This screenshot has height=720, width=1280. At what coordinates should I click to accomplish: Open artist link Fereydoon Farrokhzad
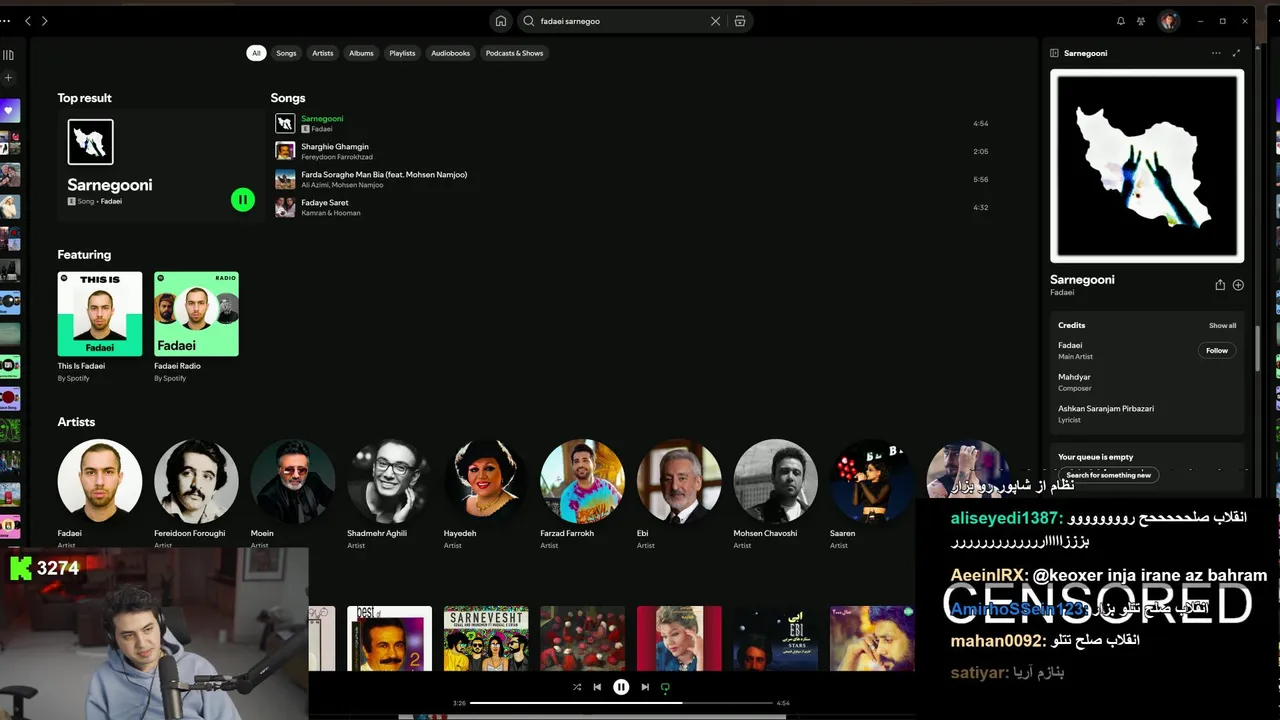[337, 157]
